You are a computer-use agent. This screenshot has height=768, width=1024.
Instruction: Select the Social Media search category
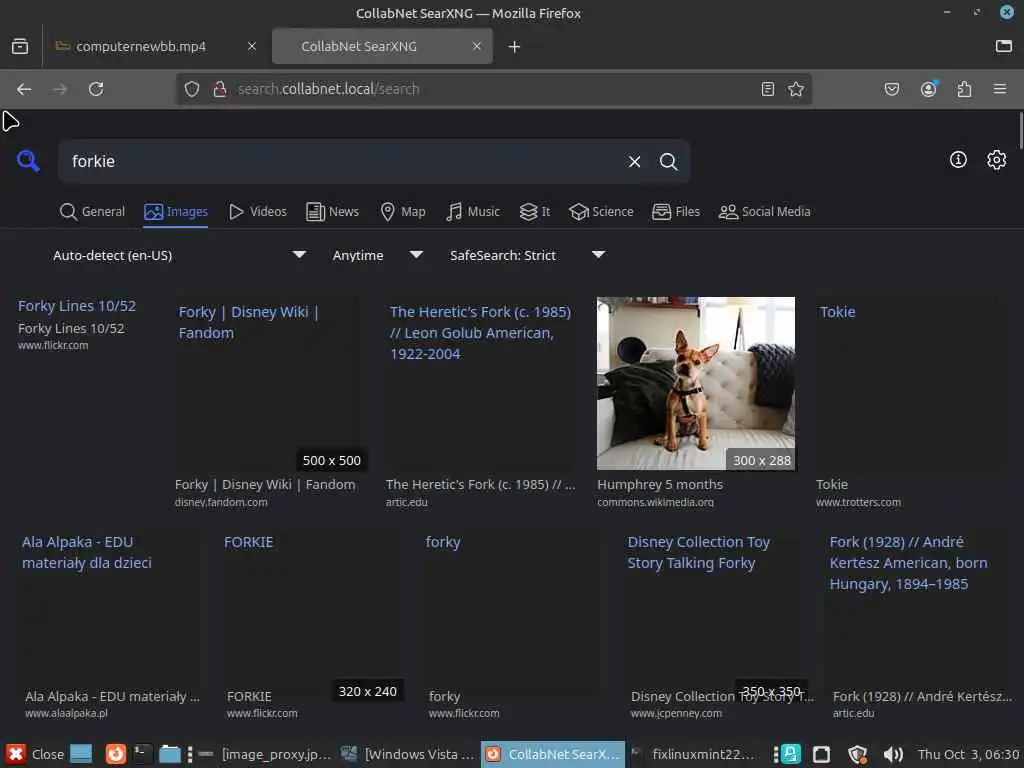click(x=764, y=212)
